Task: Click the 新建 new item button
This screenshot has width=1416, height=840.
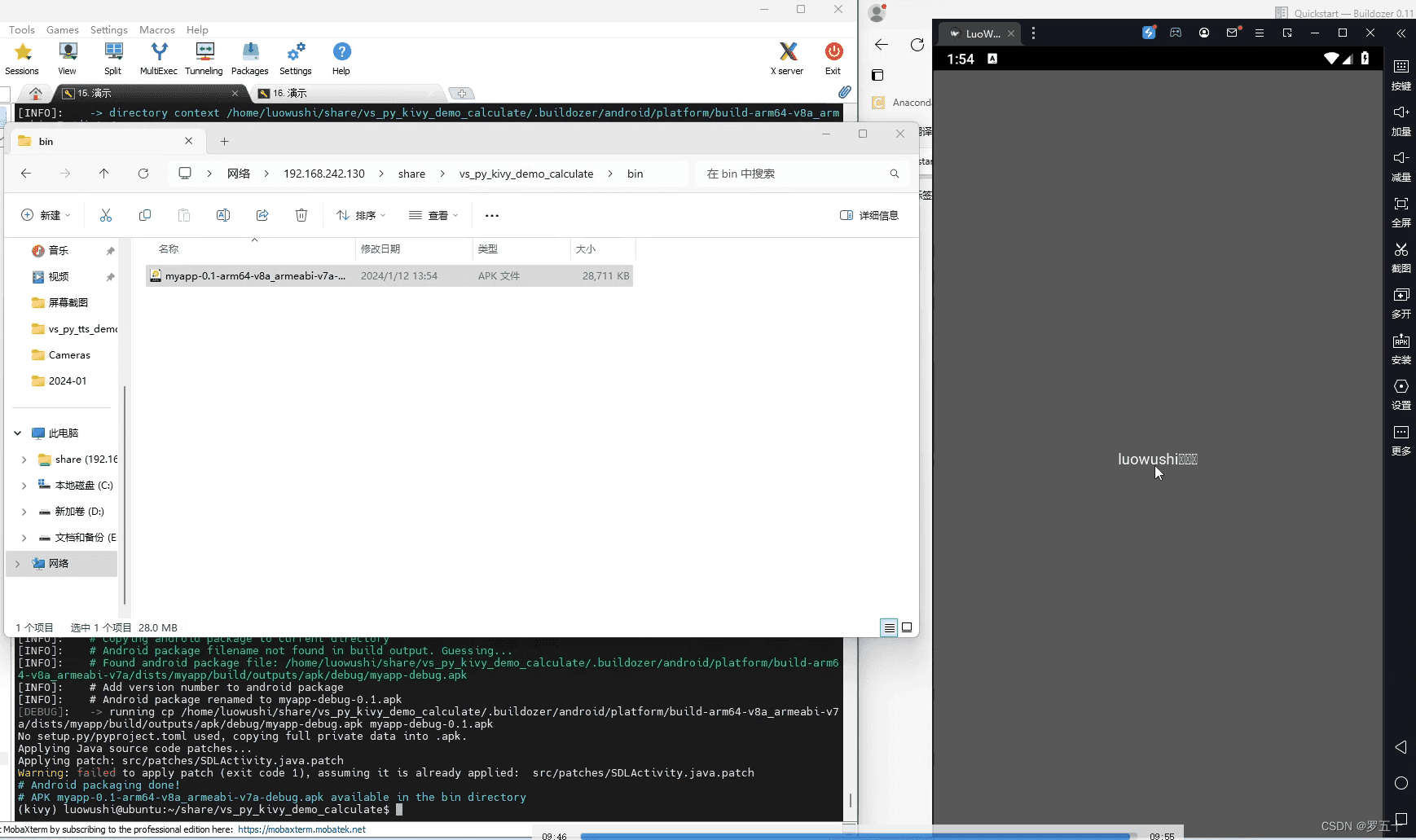Action: [x=46, y=215]
